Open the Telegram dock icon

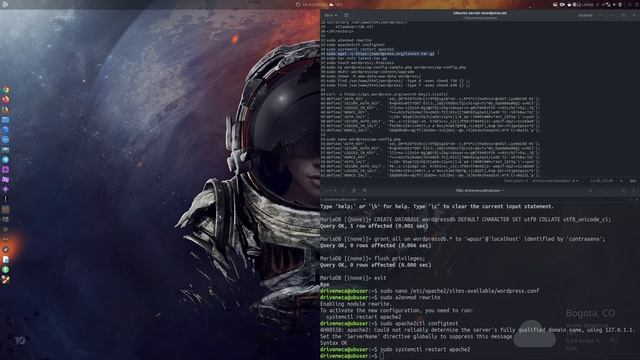coord(6,160)
